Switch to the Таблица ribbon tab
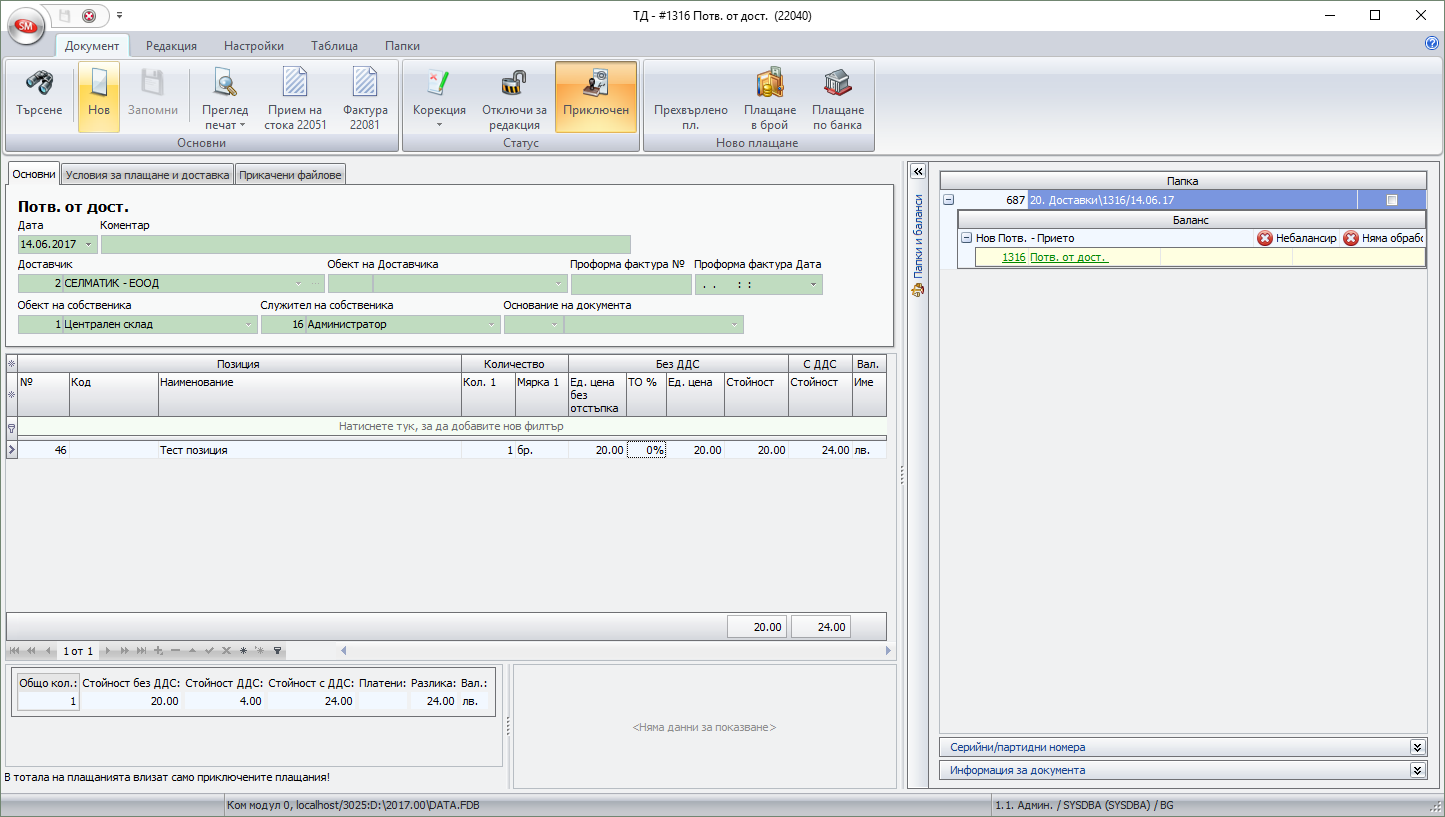 tap(334, 45)
